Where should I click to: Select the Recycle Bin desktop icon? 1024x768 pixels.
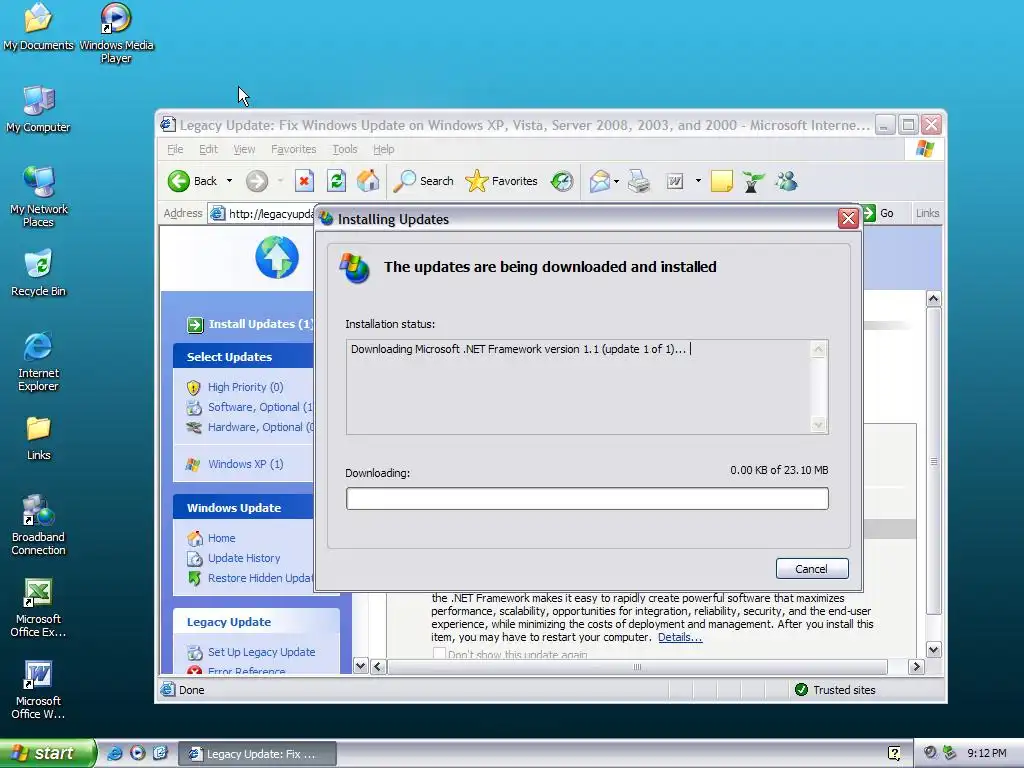[x=39, y=273]
